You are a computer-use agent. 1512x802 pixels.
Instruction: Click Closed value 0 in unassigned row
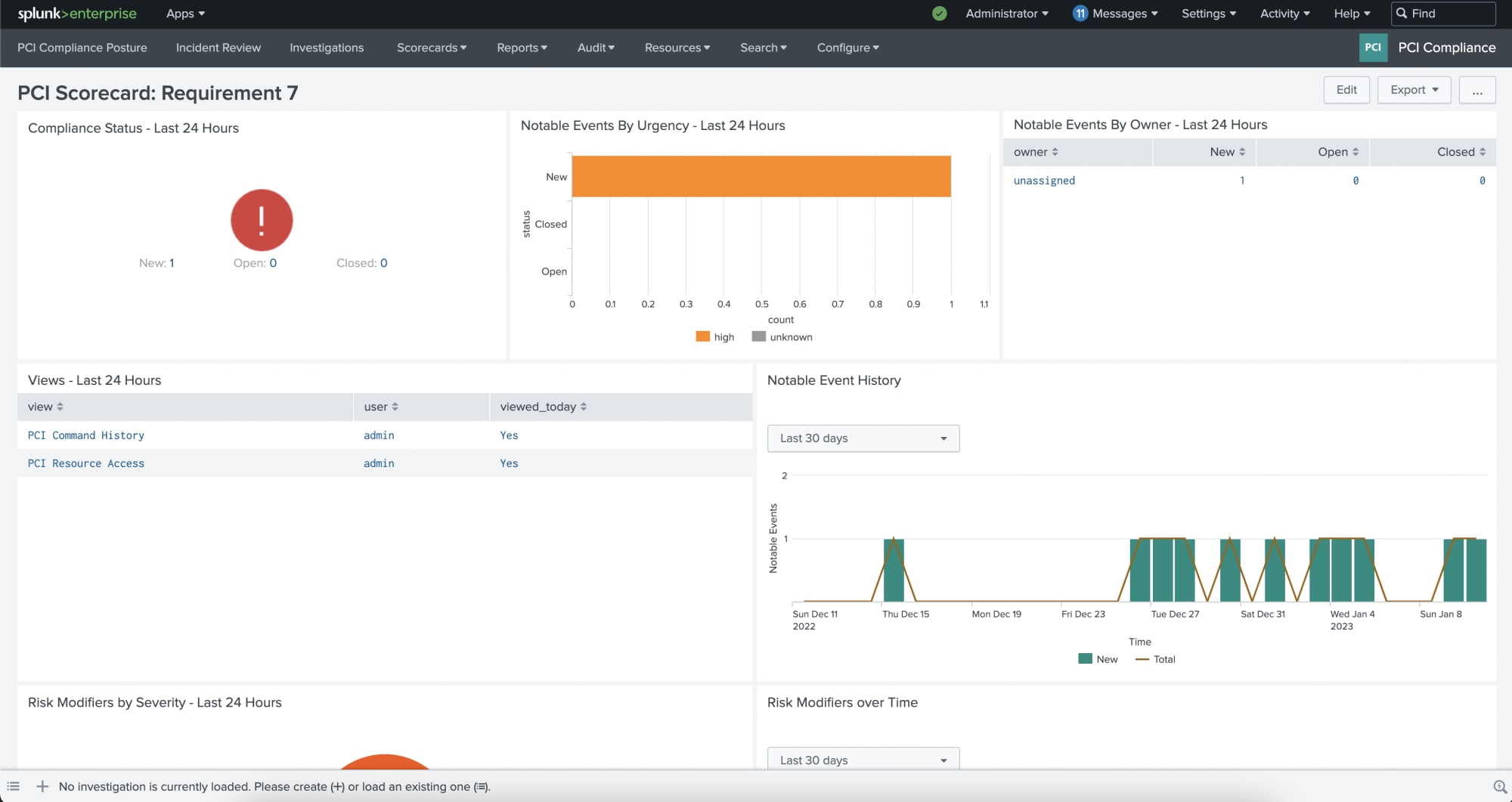point(1483,181)
